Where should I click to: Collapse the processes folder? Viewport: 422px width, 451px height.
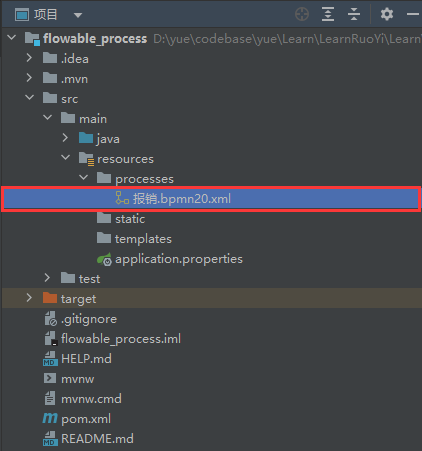(83, 177)
